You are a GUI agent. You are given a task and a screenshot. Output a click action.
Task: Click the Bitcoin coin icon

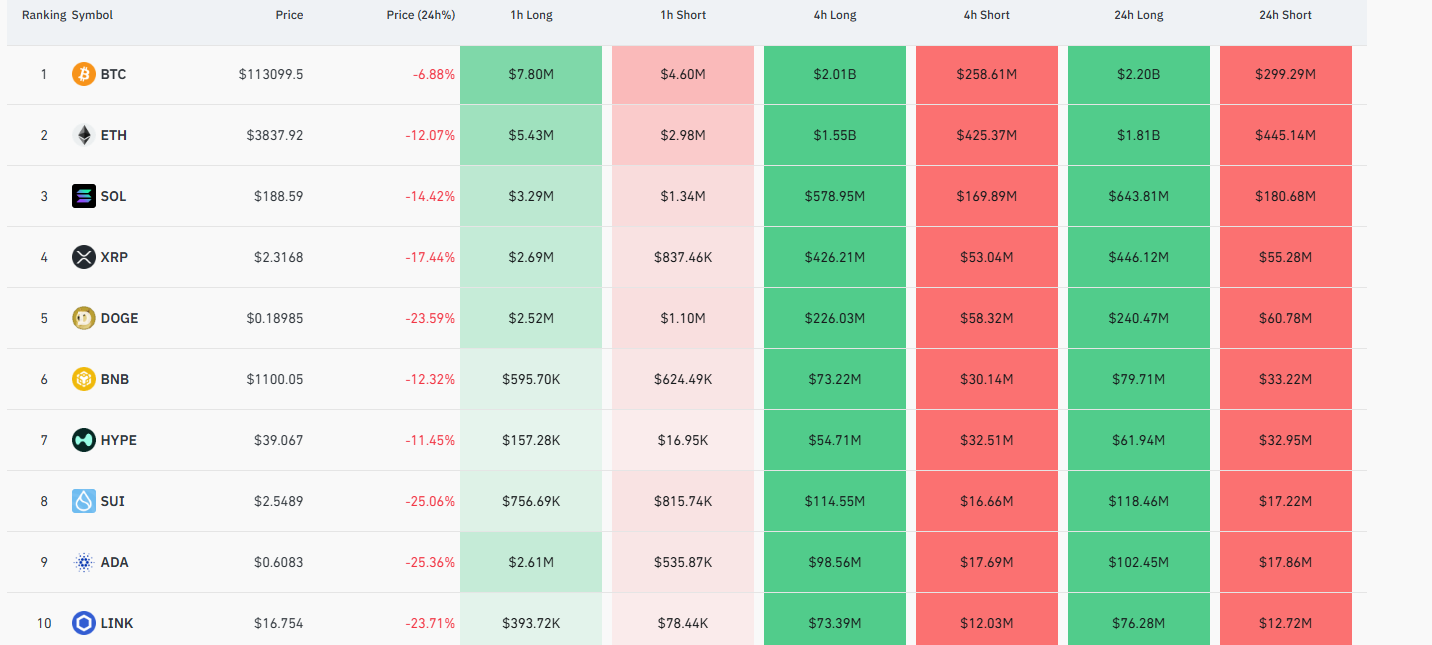coord(84,74)
